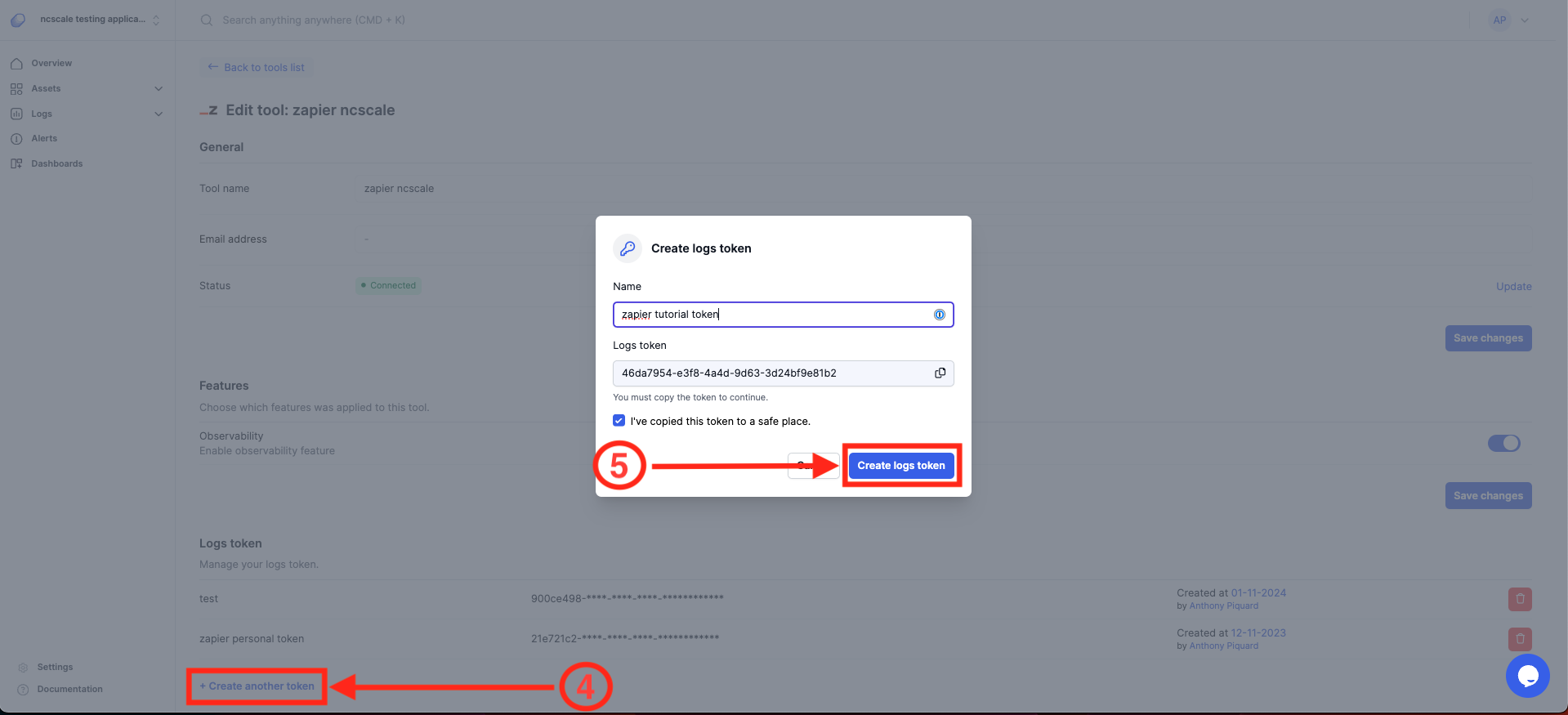Click the Settings gear icon in the sidebar

click(23, 668)
